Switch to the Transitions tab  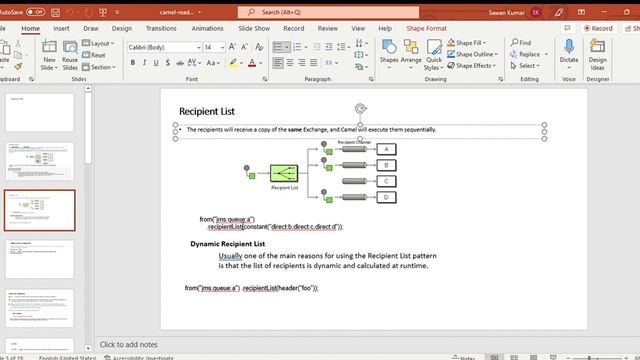click(161, 28)
